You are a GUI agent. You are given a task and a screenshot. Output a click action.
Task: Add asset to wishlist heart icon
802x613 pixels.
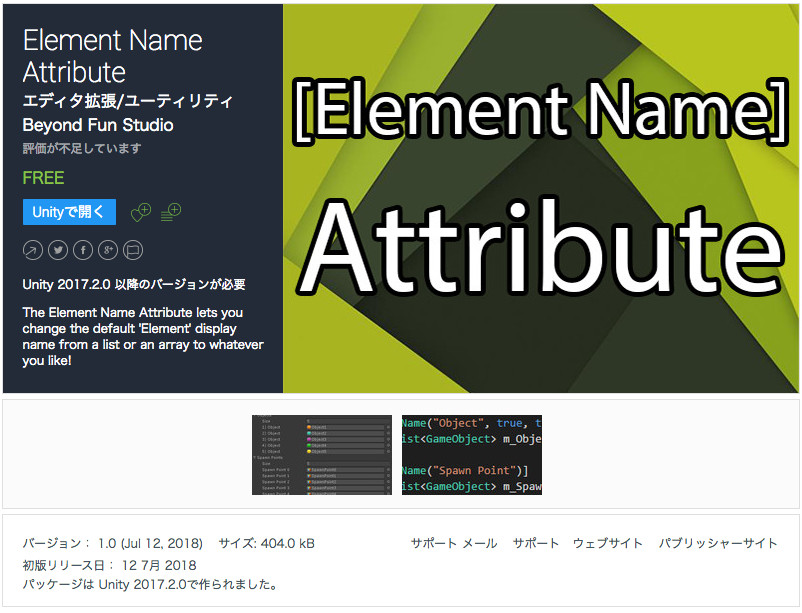(141, 212)
